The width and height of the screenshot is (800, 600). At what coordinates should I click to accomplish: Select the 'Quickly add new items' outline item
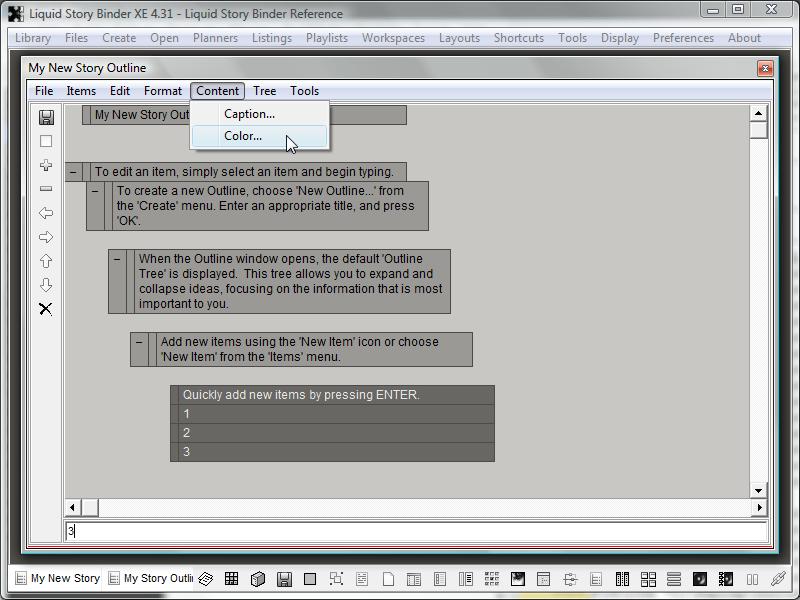[x=300, y=395]
